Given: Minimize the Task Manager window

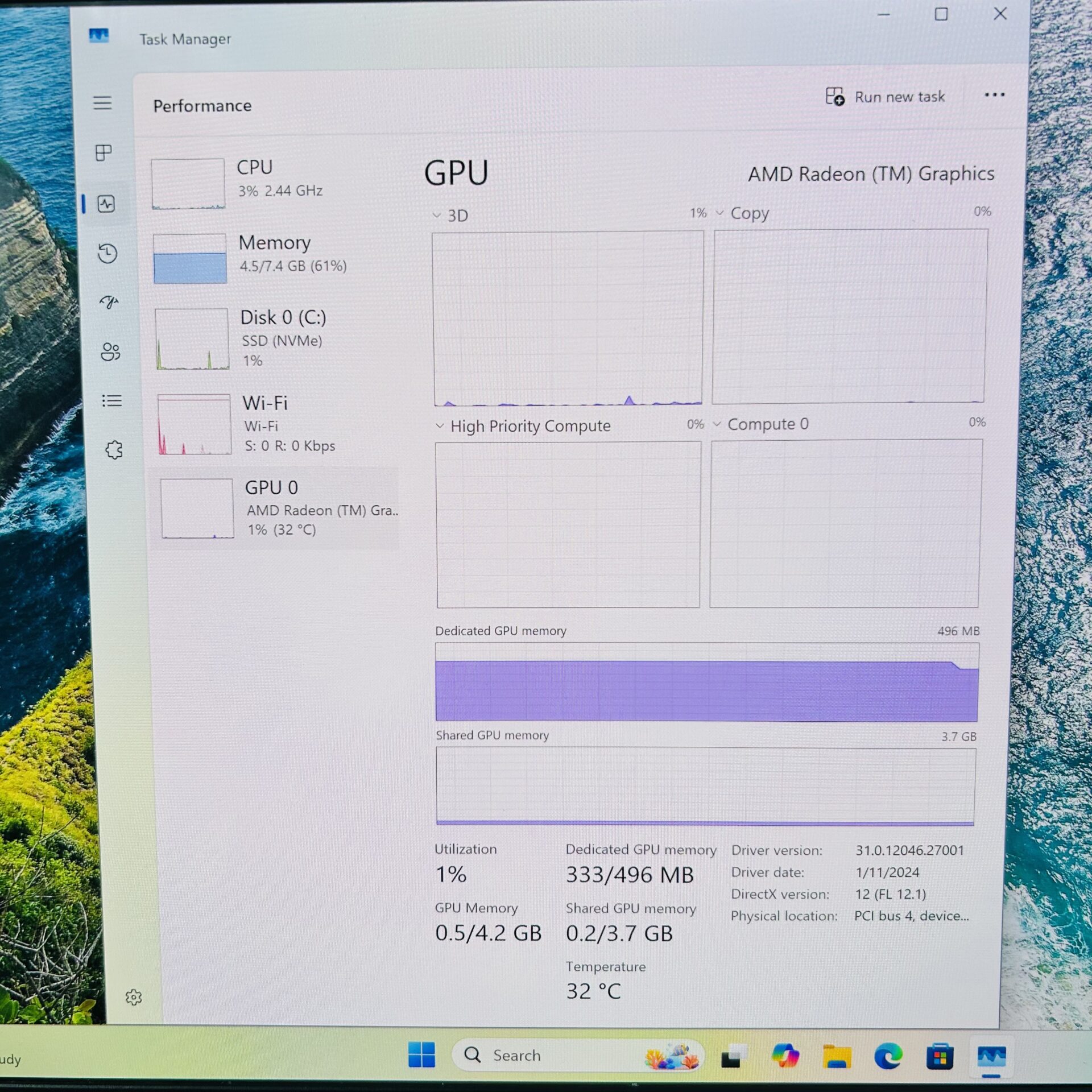Looking at the screenshot, I should [883, 14].
